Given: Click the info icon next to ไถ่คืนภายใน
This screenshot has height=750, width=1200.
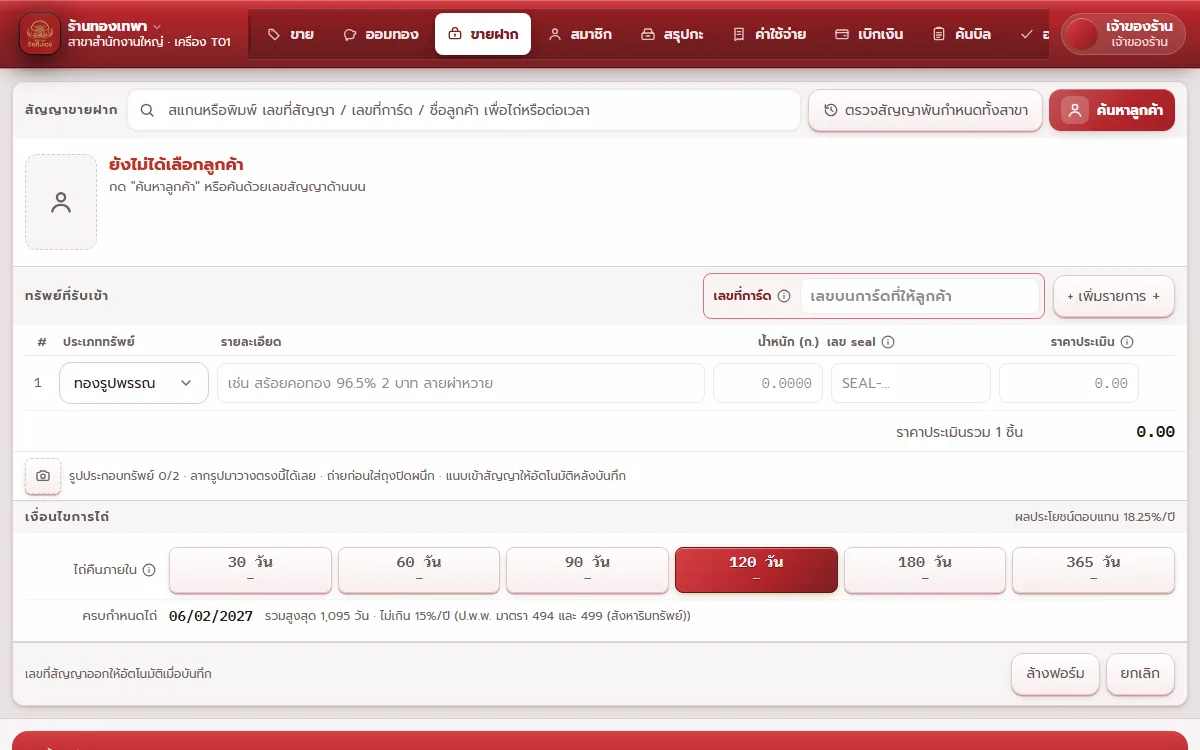Looking at the screenshot, I should pos(149,570).
